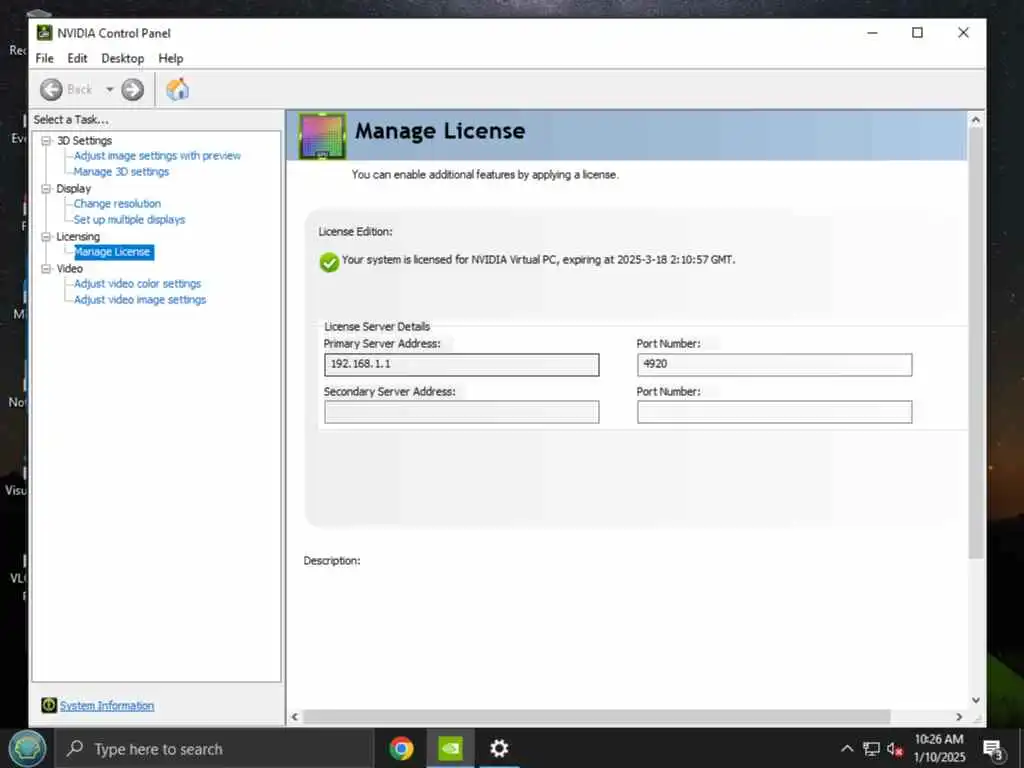Open Chrome from the taskbar

pos(401,748)
